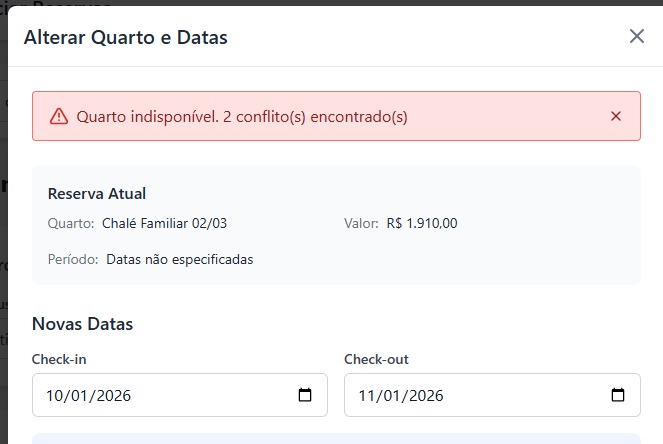This screenshot has width=663, height=444.
Task: Click the Alterar Quarto e Datas title
Action: 125,38
